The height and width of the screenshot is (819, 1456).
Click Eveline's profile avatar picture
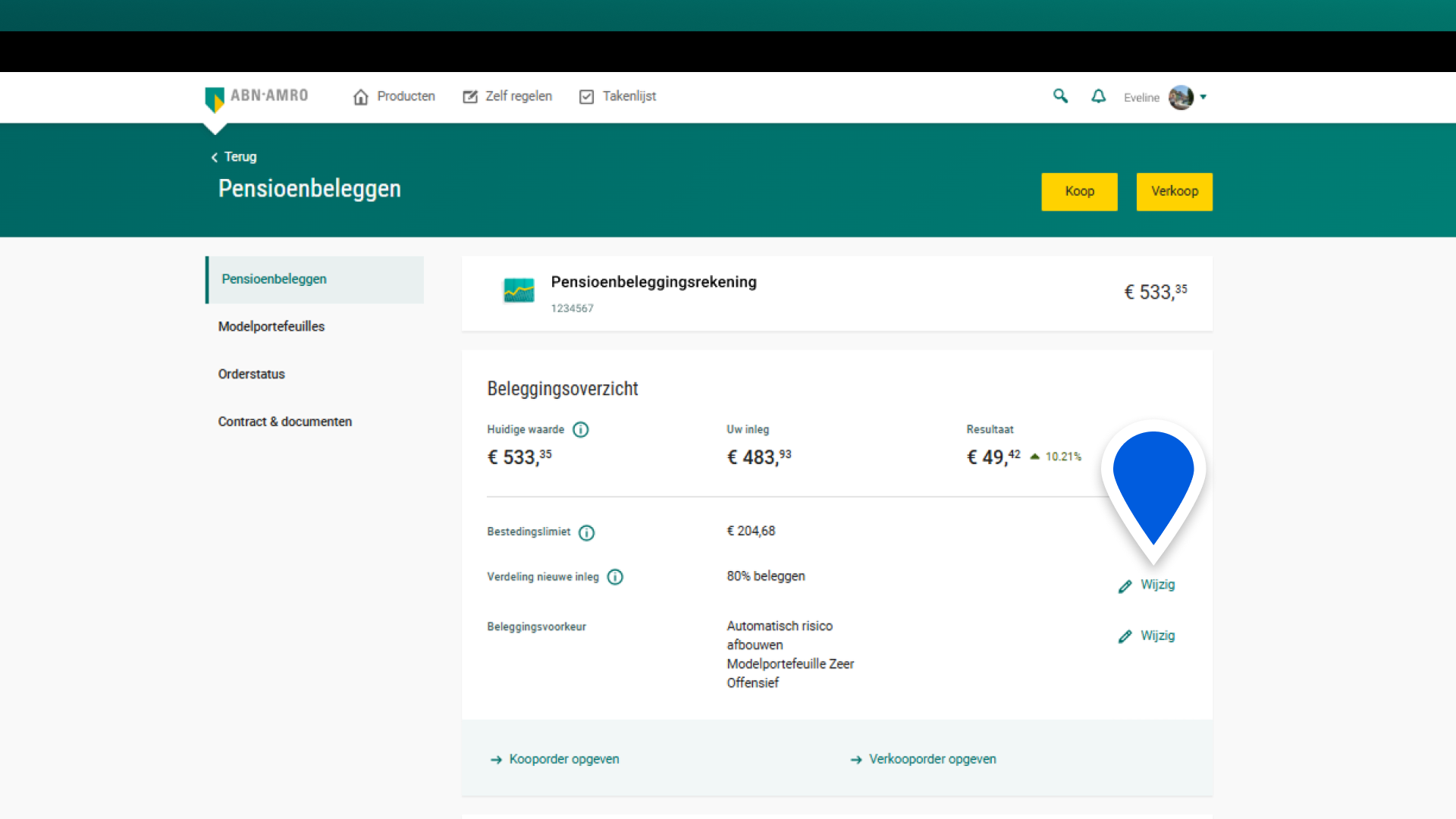[x=1181, y=97]
